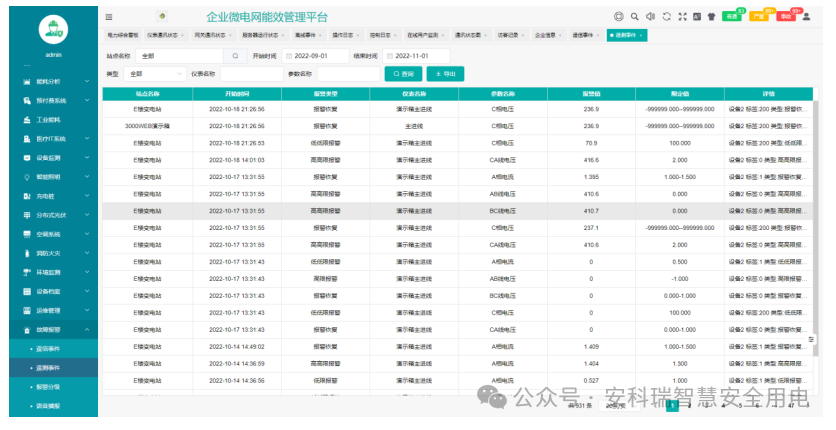Click the language translate icon

pos(697,17)
